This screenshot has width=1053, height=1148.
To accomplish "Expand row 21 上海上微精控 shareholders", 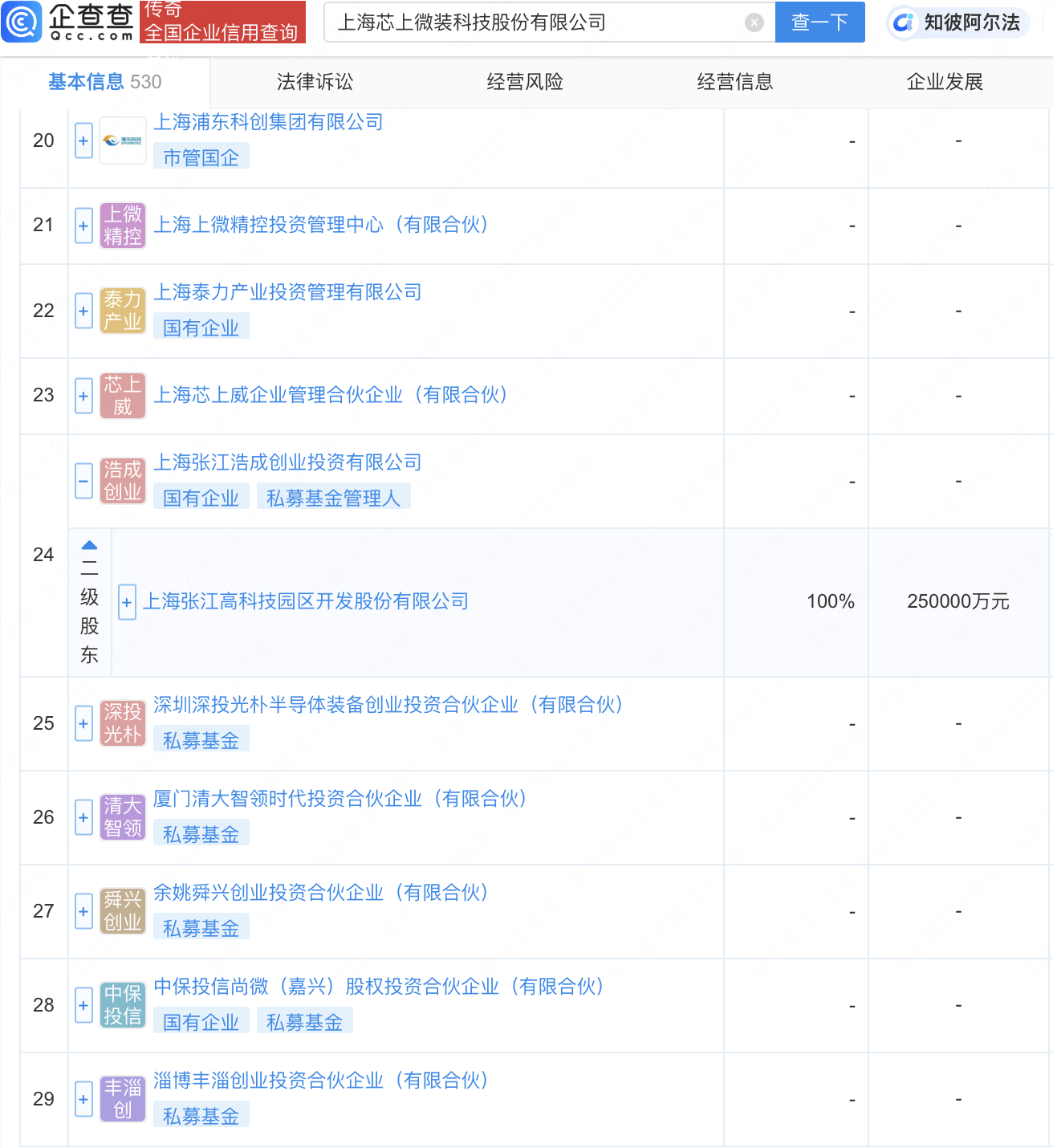I will (x=83, y=226).
